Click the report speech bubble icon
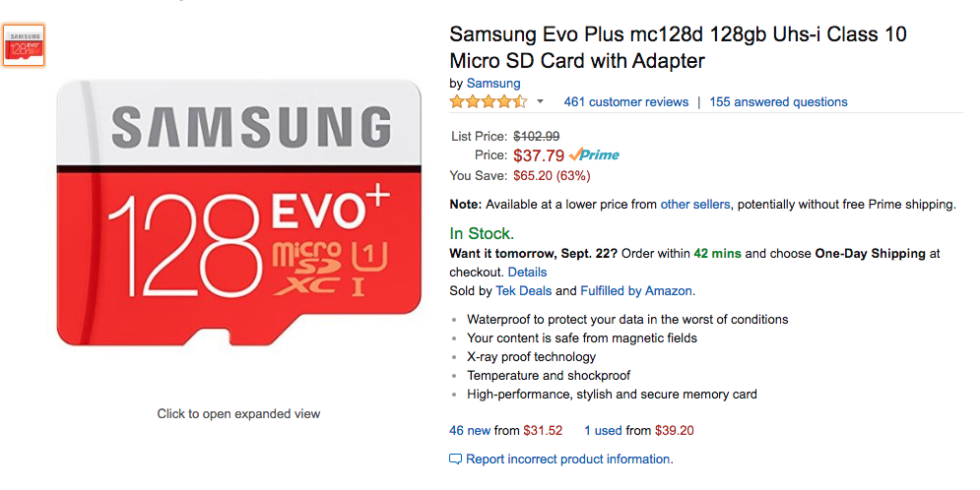Viewport: 980px width, 490px height. [456, 459]
